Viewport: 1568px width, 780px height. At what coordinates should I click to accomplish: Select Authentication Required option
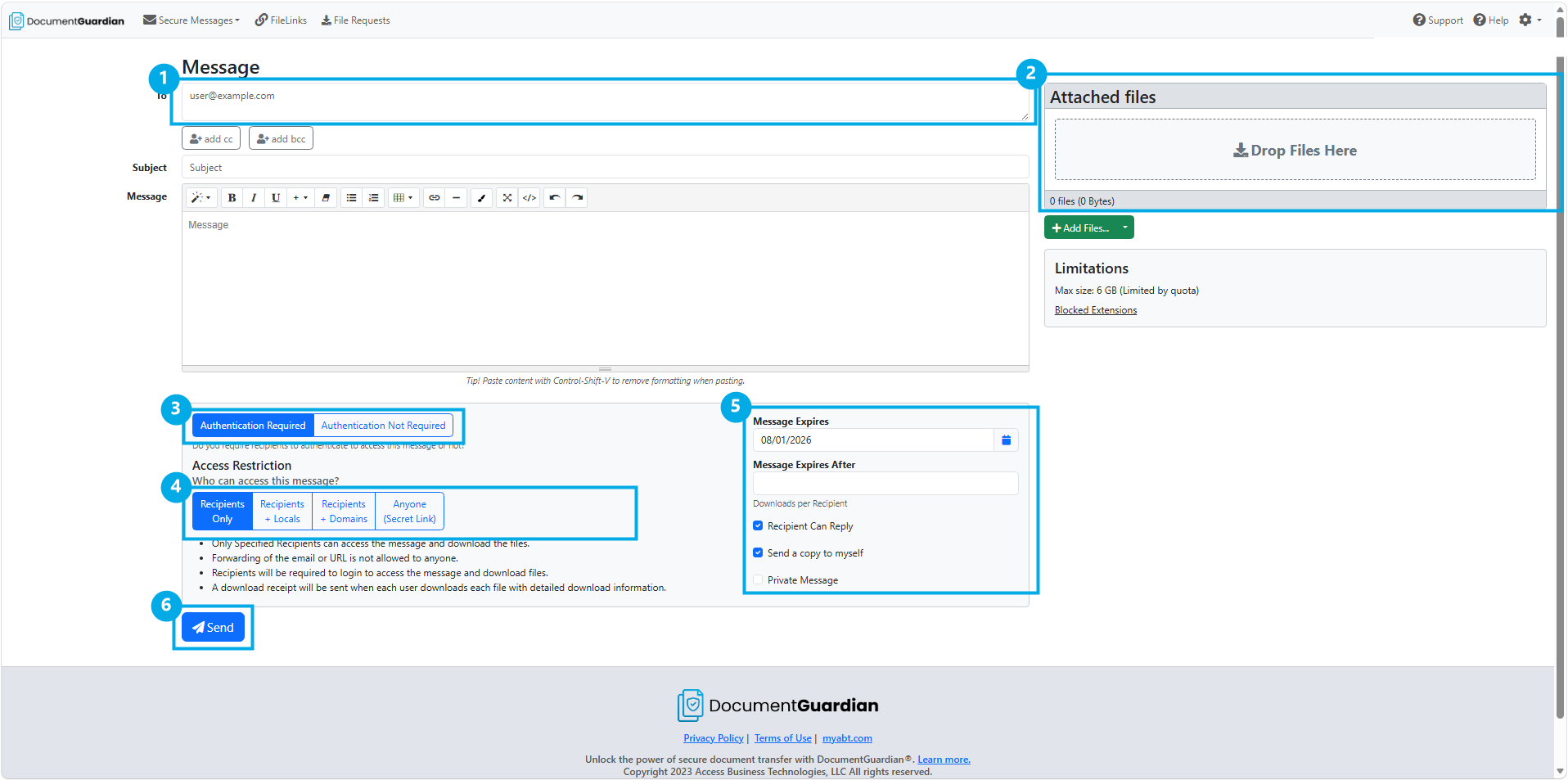coord(253,426)
